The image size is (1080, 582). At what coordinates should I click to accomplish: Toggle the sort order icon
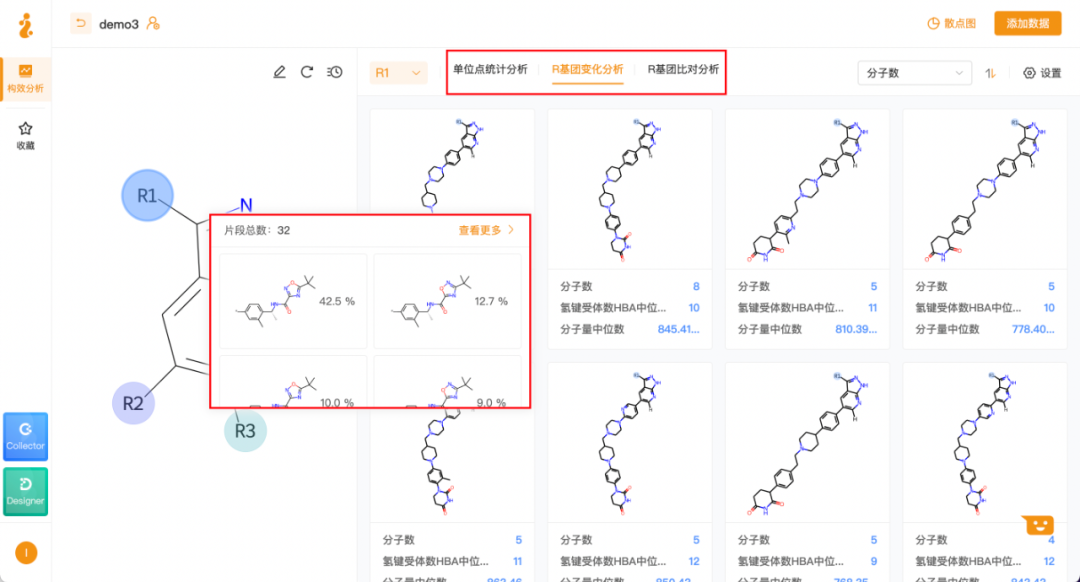click(x=991, y=73)
